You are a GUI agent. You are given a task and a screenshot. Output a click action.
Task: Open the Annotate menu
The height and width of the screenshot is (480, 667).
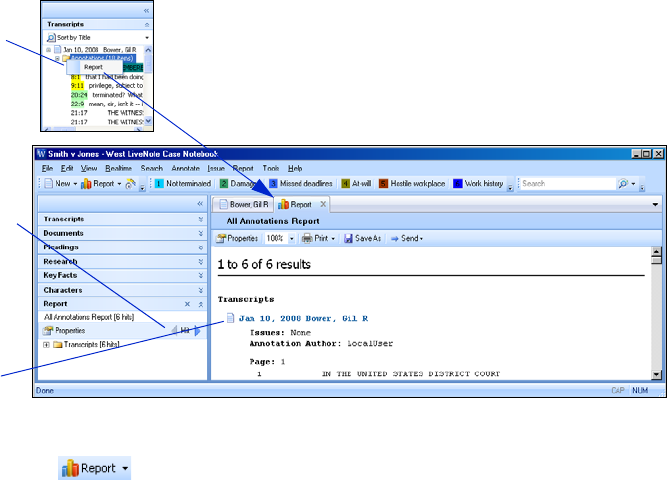click(185, 168)
